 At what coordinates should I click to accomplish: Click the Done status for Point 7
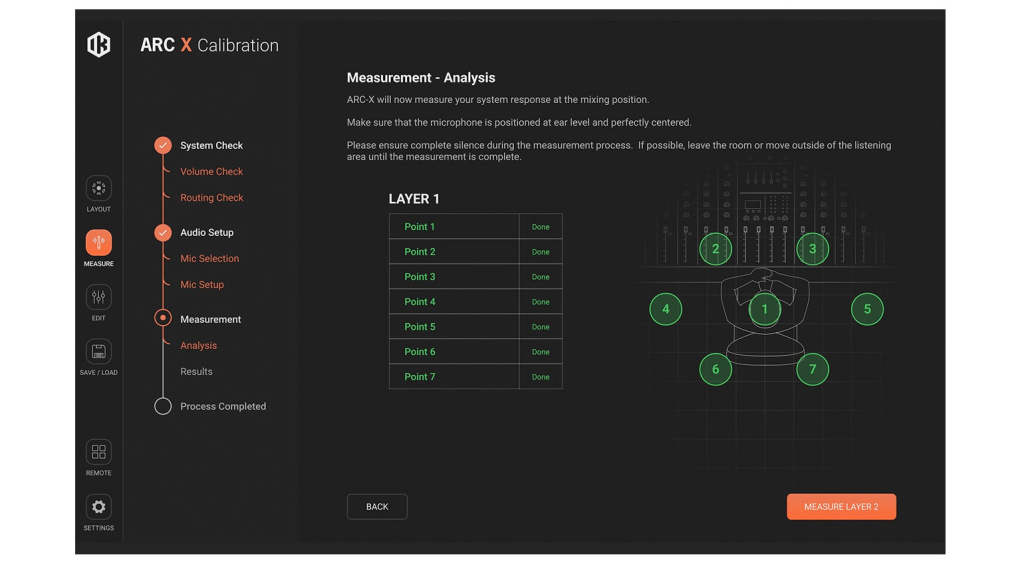pyautogui.click(x=541, y=378)
